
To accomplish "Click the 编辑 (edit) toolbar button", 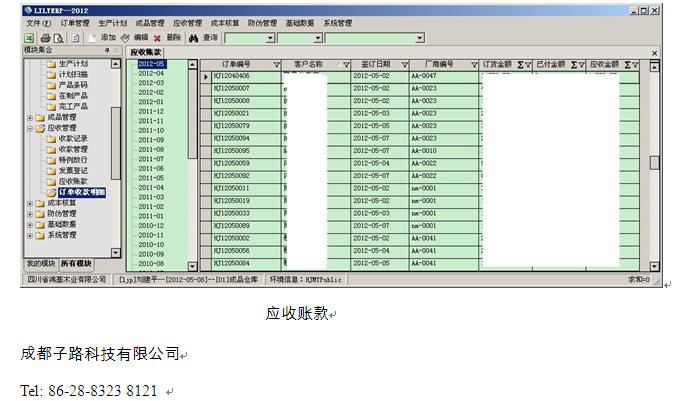I will tap(134, 37).
